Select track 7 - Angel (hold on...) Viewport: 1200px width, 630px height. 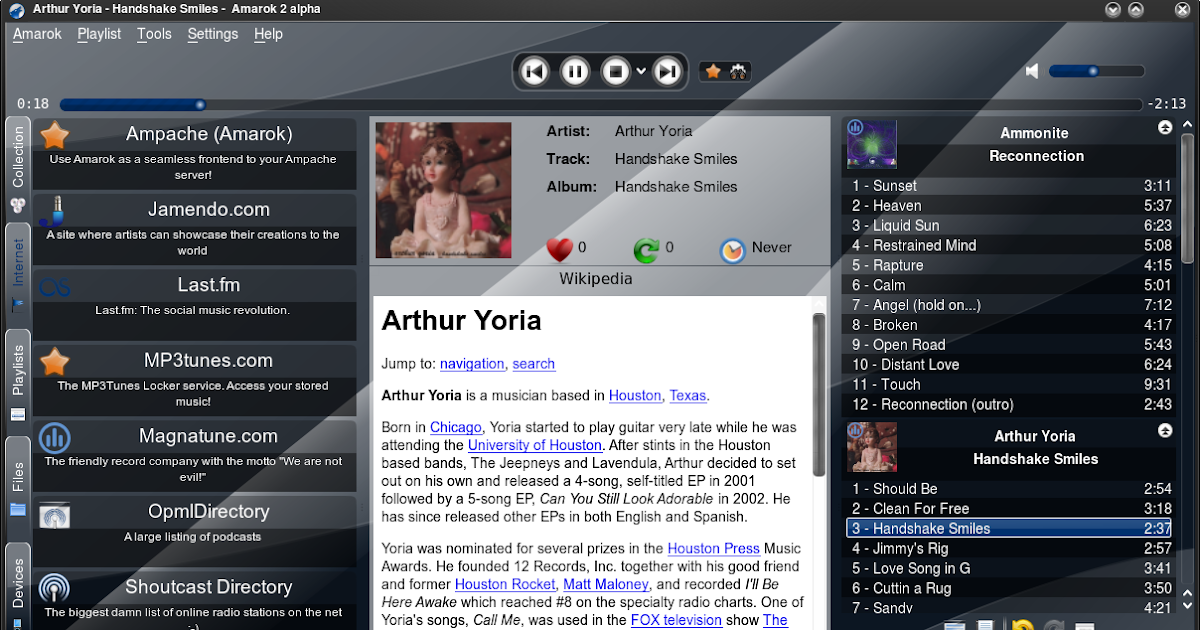pos(1011,305)
